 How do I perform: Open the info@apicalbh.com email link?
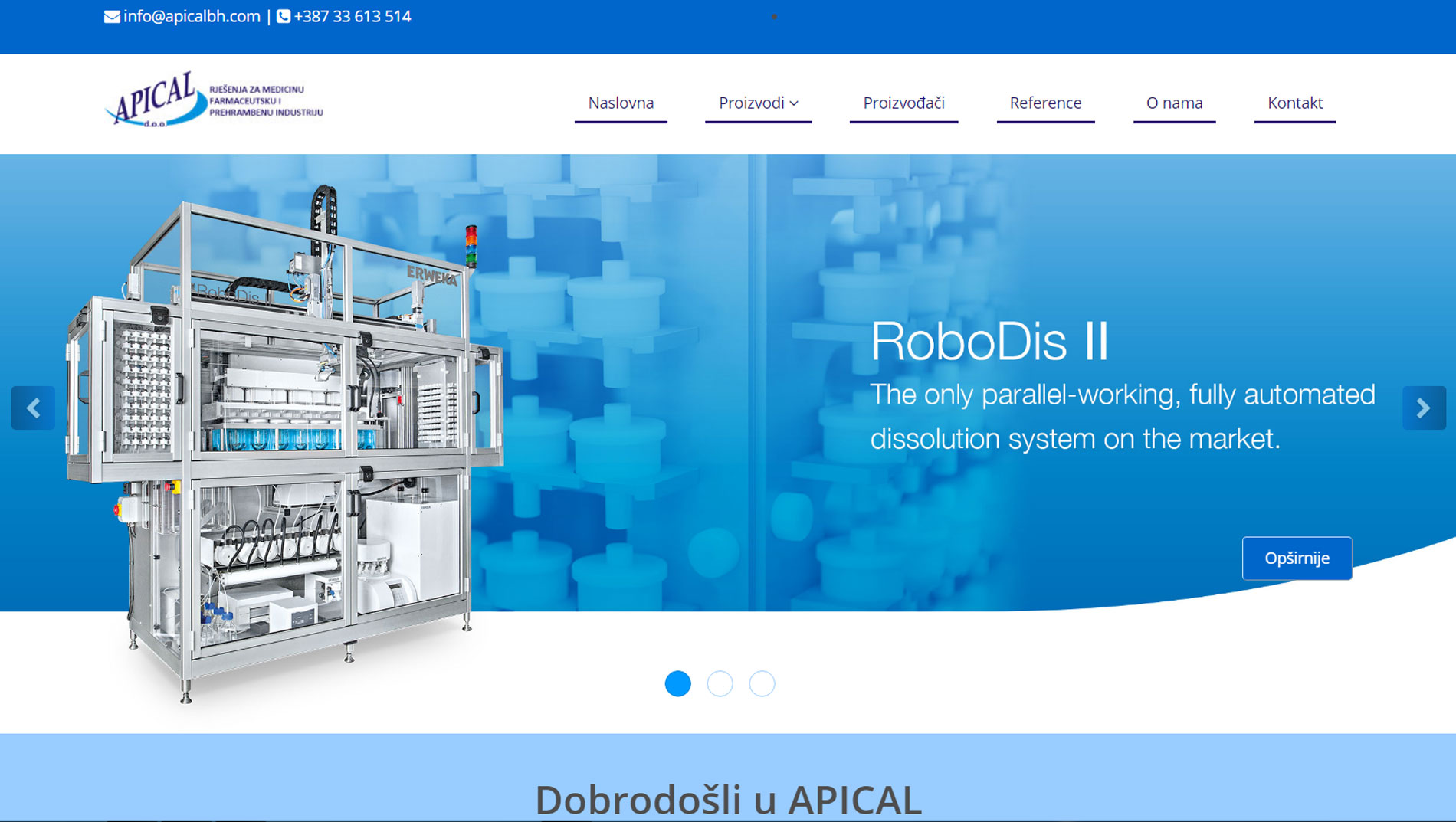[192, 17]
